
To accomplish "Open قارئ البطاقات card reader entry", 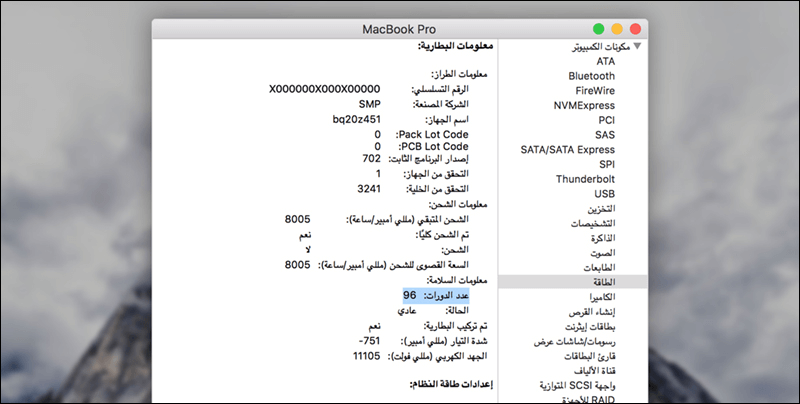I will [x=590, y=356].
